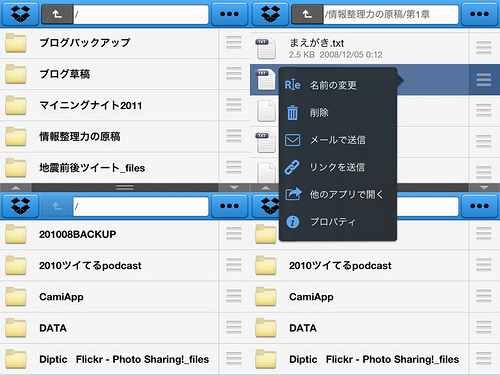Choose 削除 (delete) from the popup menu
Viewport: 500px width, 375px height.
coord(338,112)
